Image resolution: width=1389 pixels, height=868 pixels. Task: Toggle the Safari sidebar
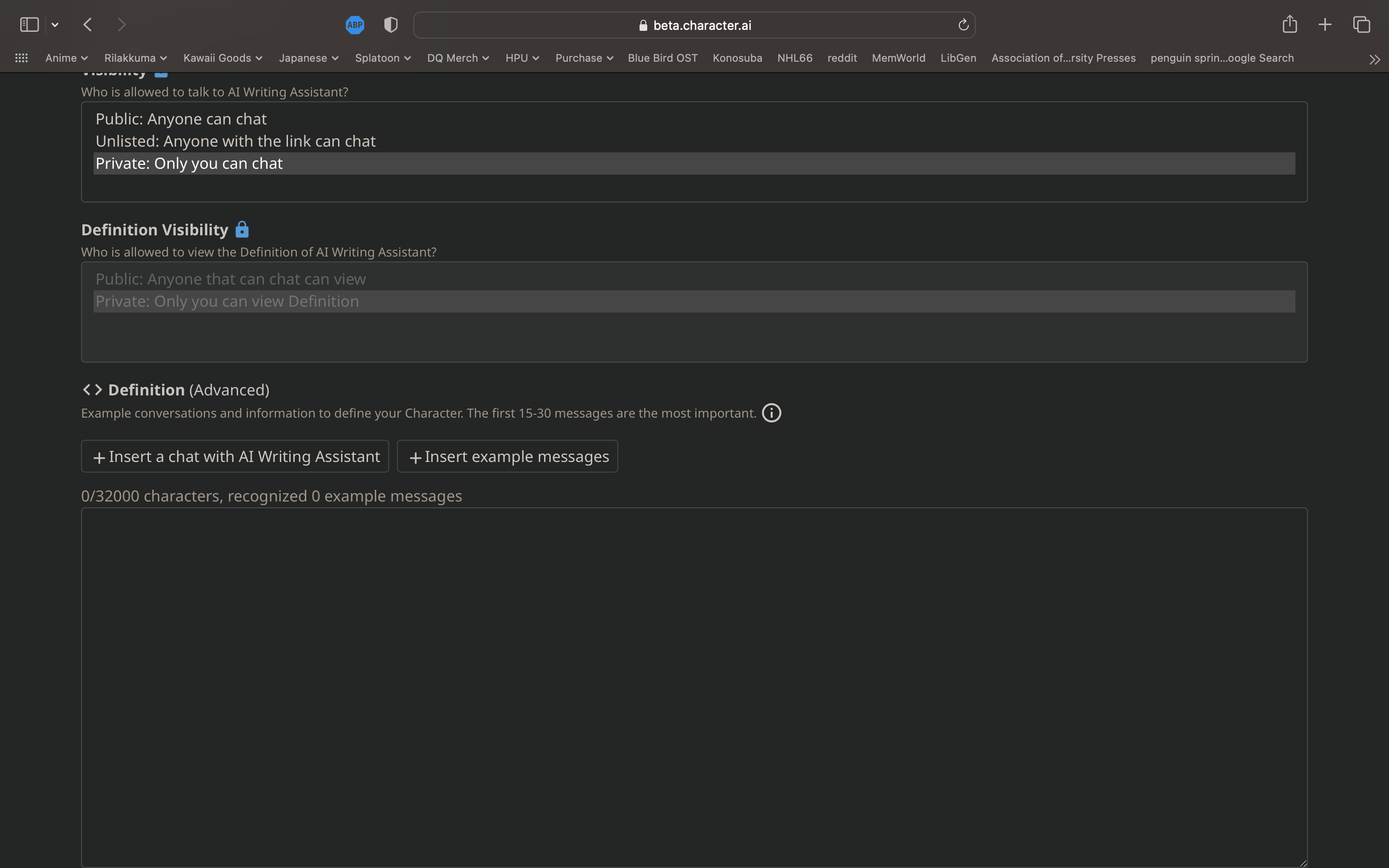29,24
